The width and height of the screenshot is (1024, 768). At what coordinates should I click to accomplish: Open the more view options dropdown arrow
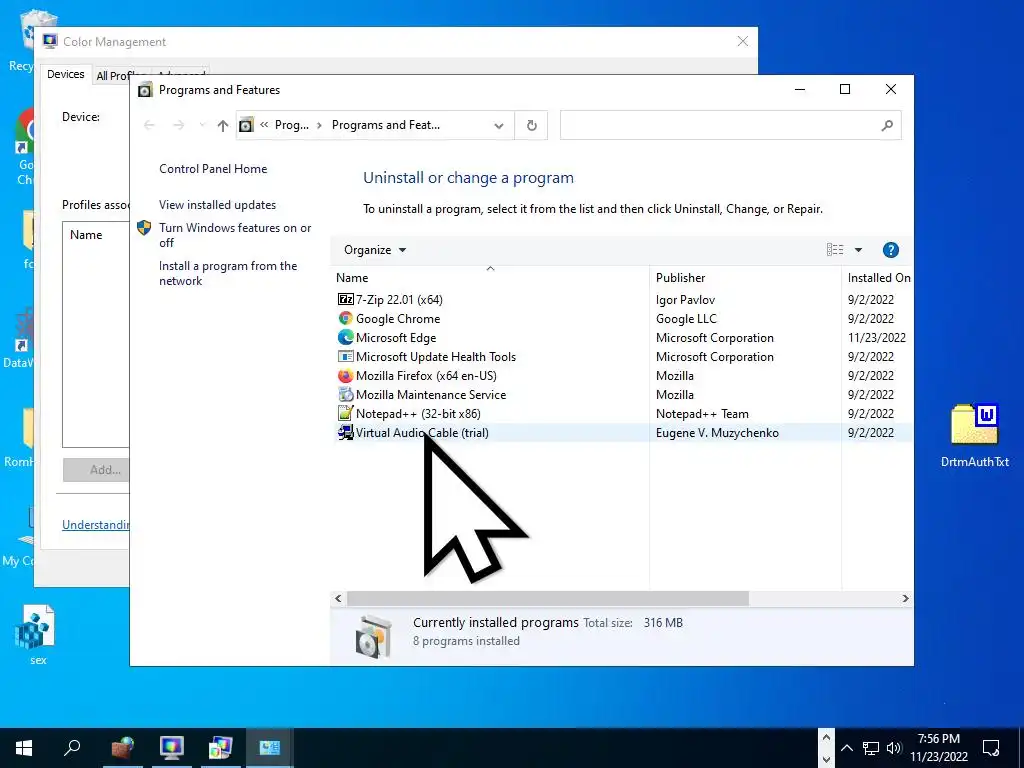pos(858,250)
